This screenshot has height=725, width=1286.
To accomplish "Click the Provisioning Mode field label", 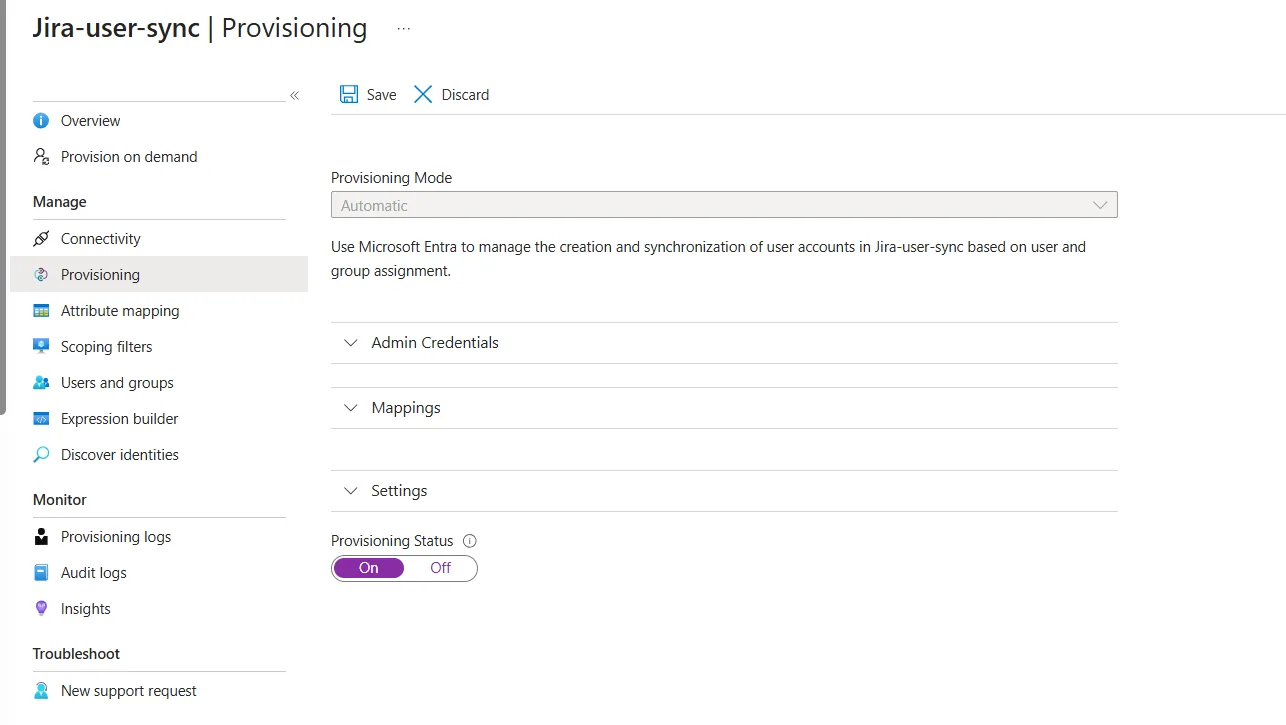I will (x=391, y=178).
